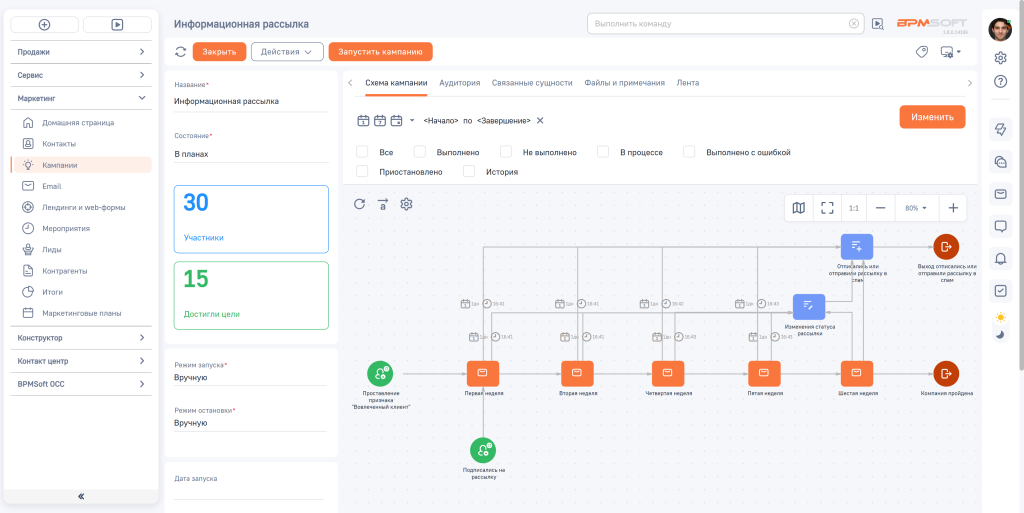Open the message feed icon in right panel

coord(1000,226)
